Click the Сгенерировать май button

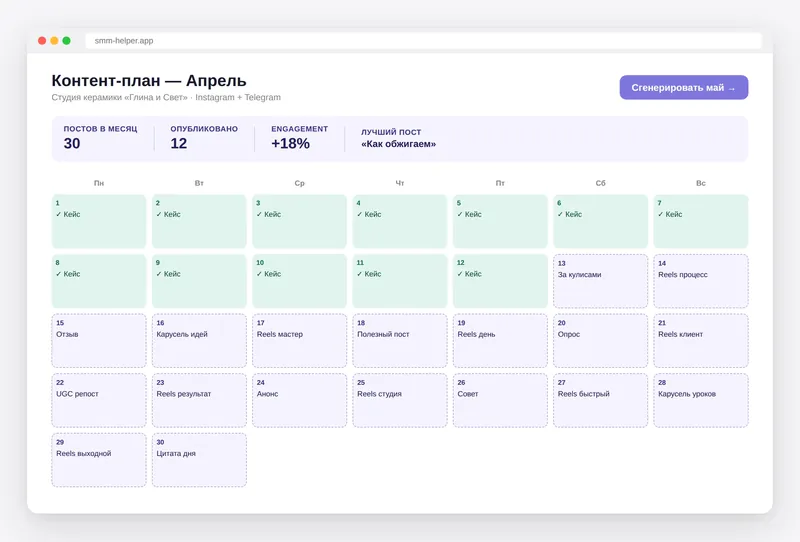(684, 87)
